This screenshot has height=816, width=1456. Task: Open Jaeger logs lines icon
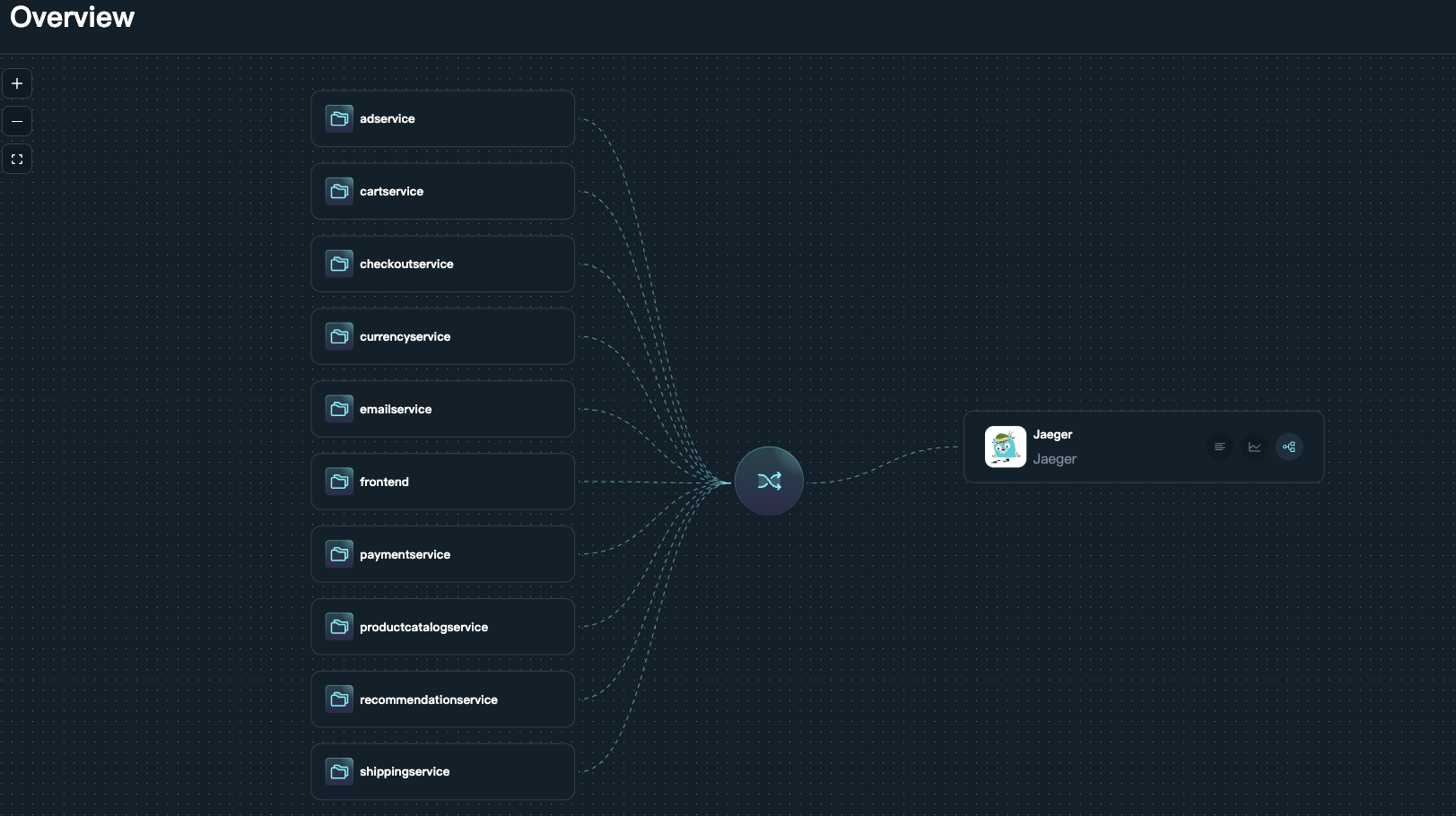1219,447
